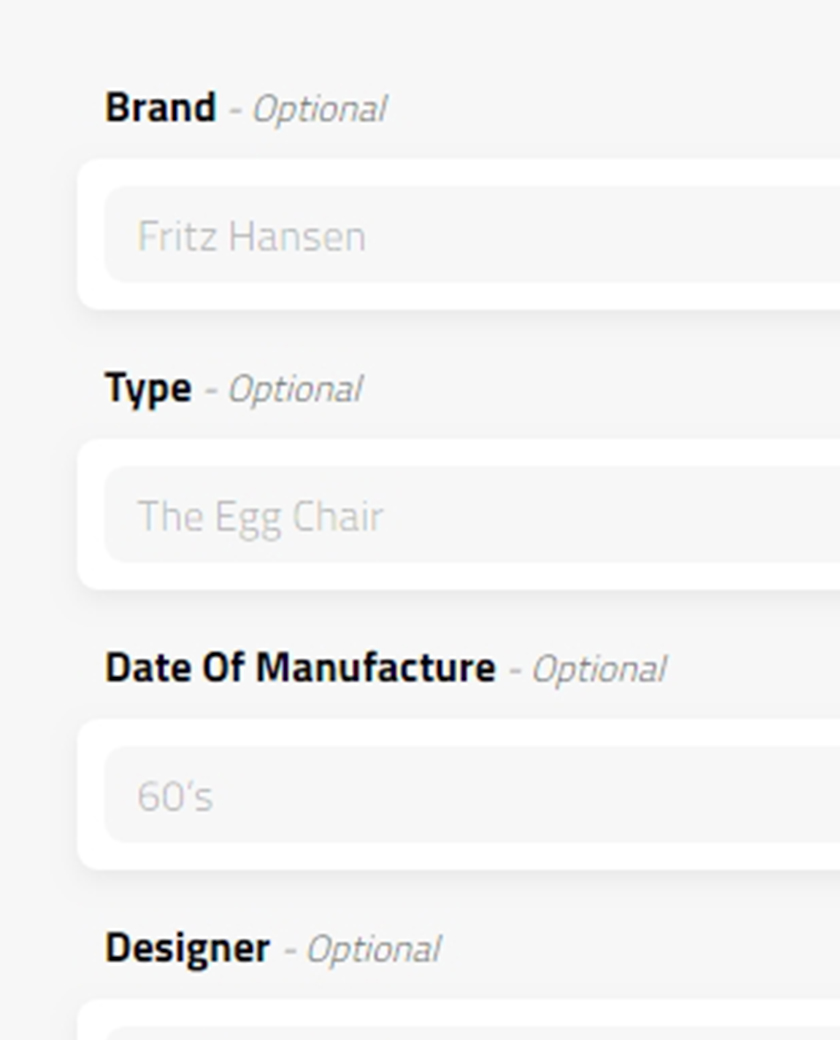Click Optional next to Designer
The image size is (840, 1040).
[x=373, y=949]
